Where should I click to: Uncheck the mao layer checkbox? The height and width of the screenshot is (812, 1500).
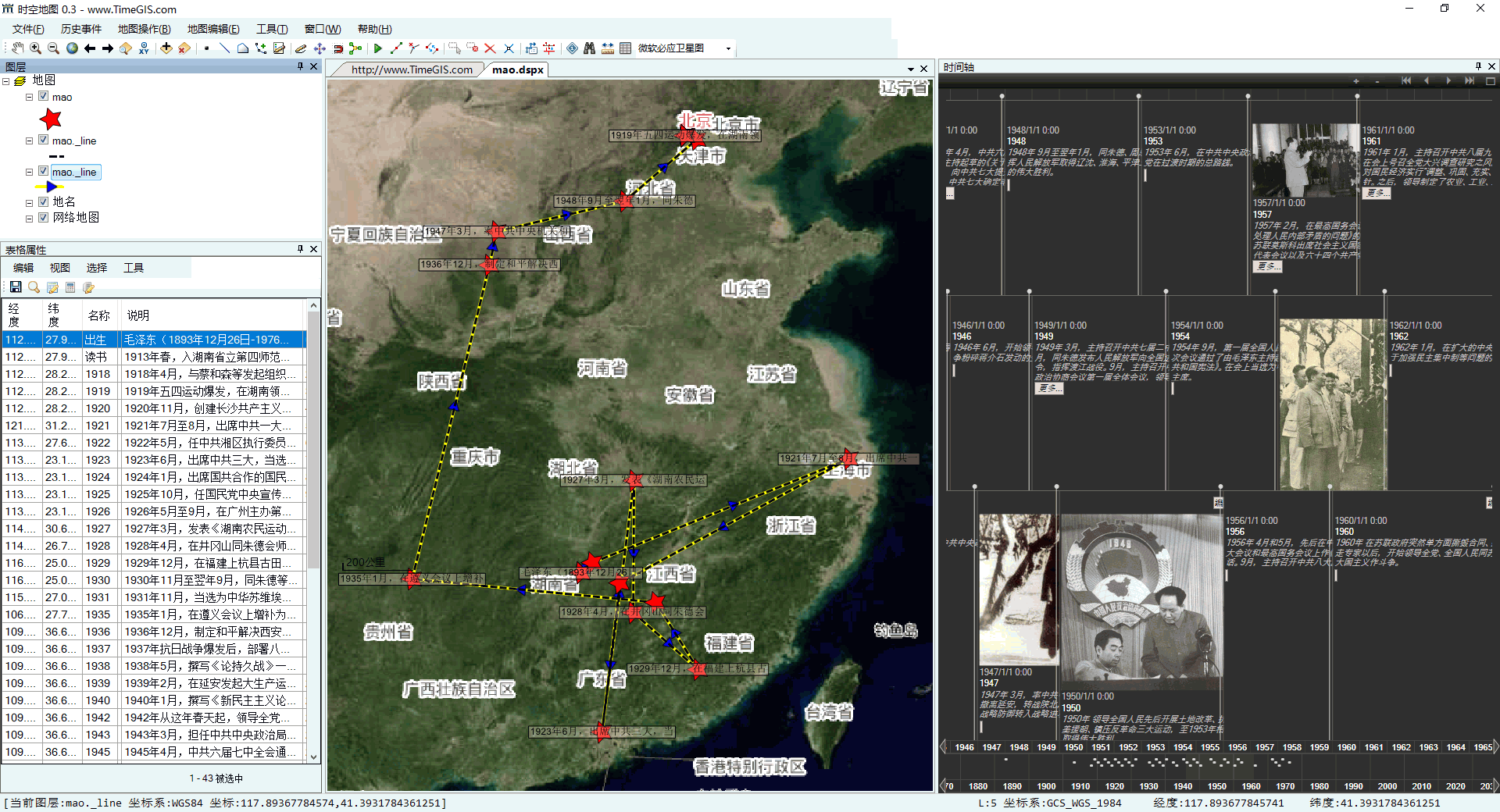click(44, 97)
